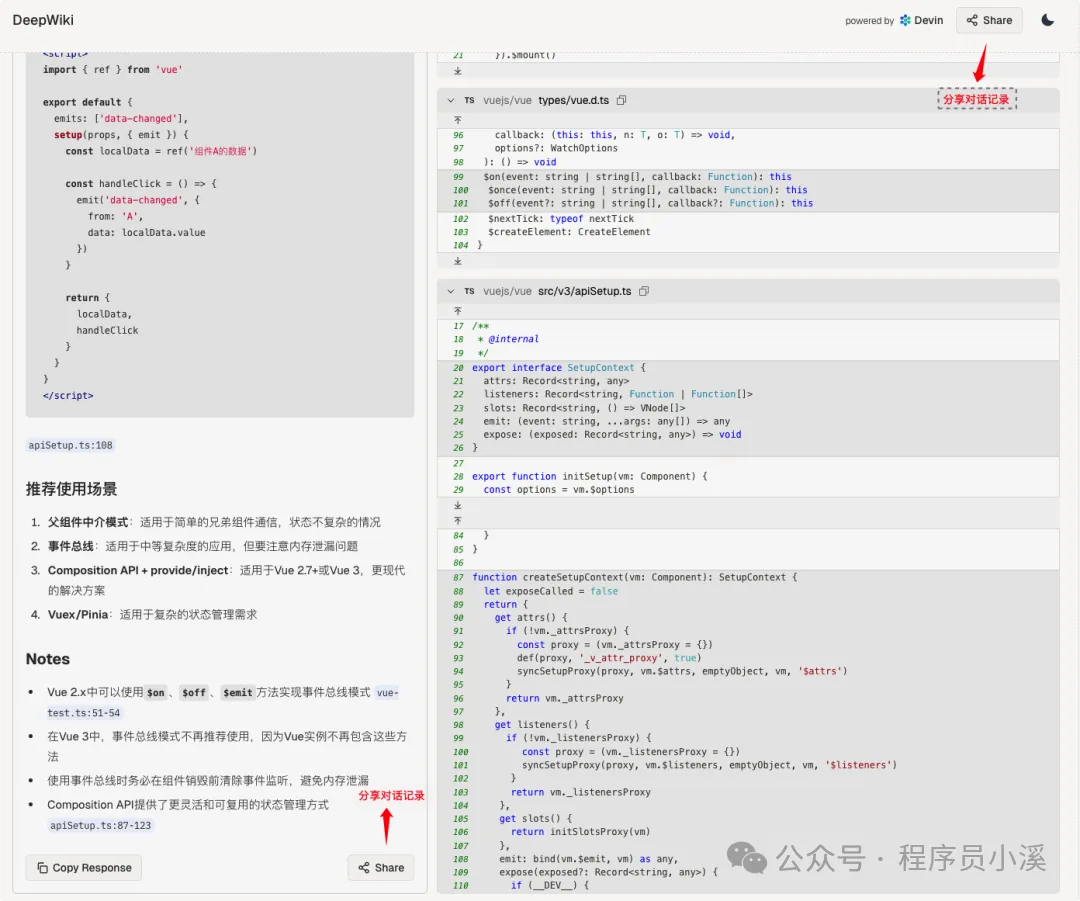This screenshot has width=1080, height=901.
Task: Click line 103 '$createElement: CreateElement'
Action: click(x=569, y=232)
